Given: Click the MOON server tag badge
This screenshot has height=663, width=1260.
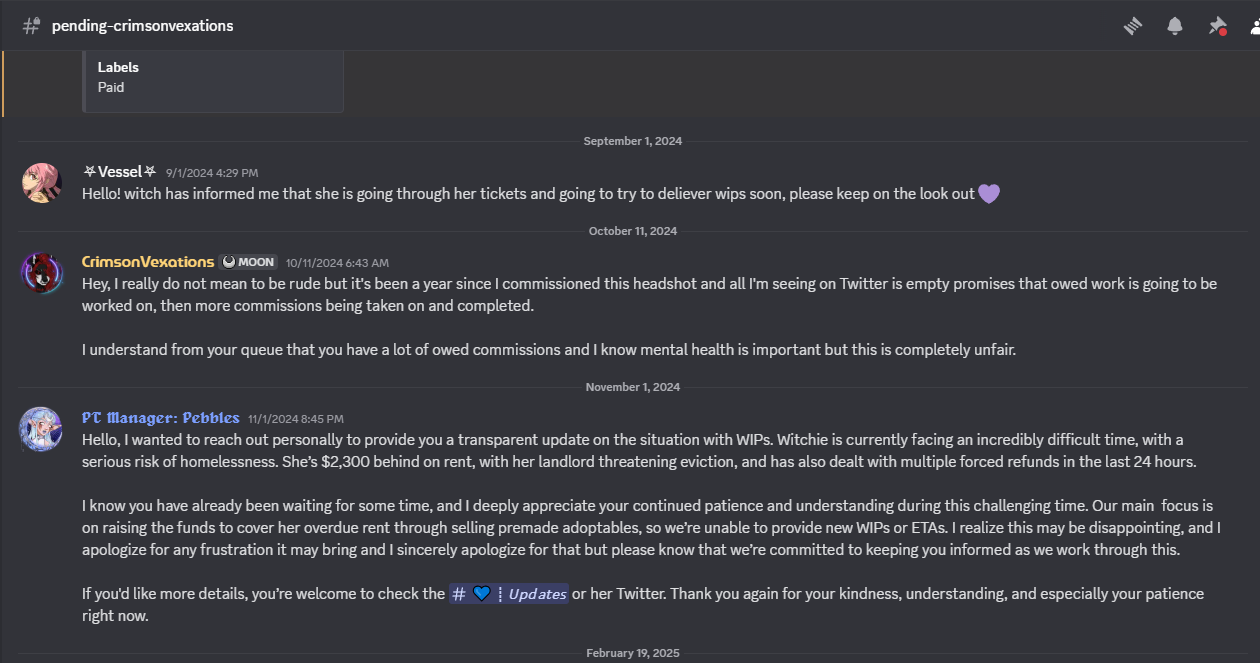Looking at the screenshot, I should [x=248, y=262].
